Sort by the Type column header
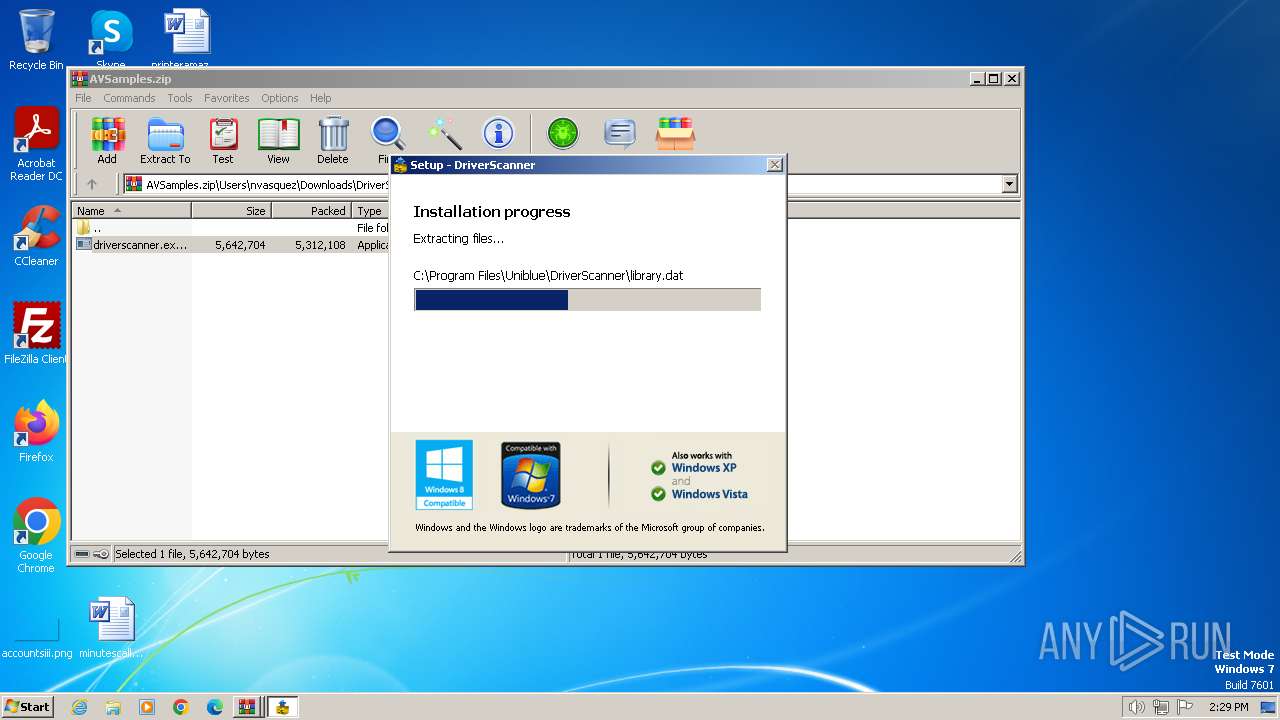The width and height of the screenshot is (1280, 720). point(370,211)
